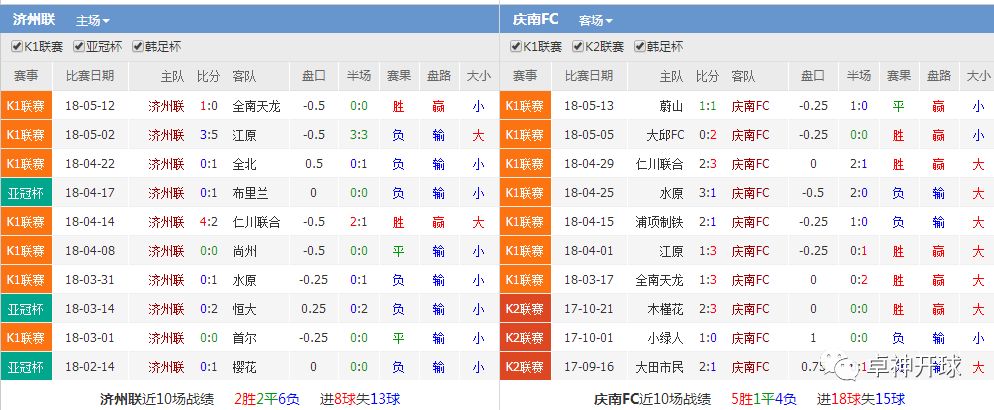Click opponent 布里兰 in the 18-04-17 row

click(x=250, y=193)
